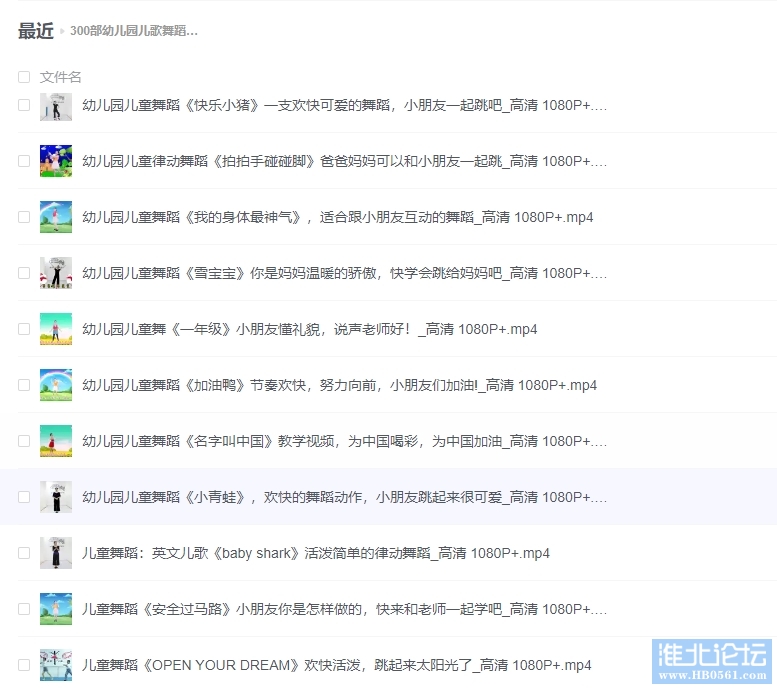Open the 英文儿歌 baby shark file name
The height and width of the screenshot is (689, 777).
(x=315, y=553)
